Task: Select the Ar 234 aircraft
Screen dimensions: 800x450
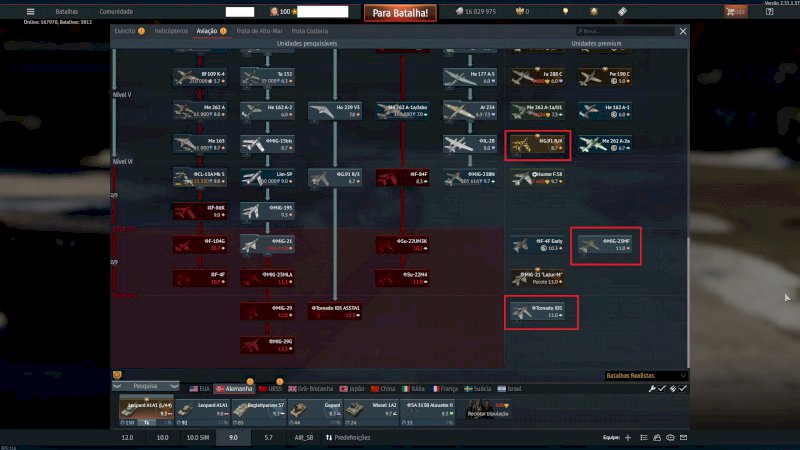Action: pos(470,111)
